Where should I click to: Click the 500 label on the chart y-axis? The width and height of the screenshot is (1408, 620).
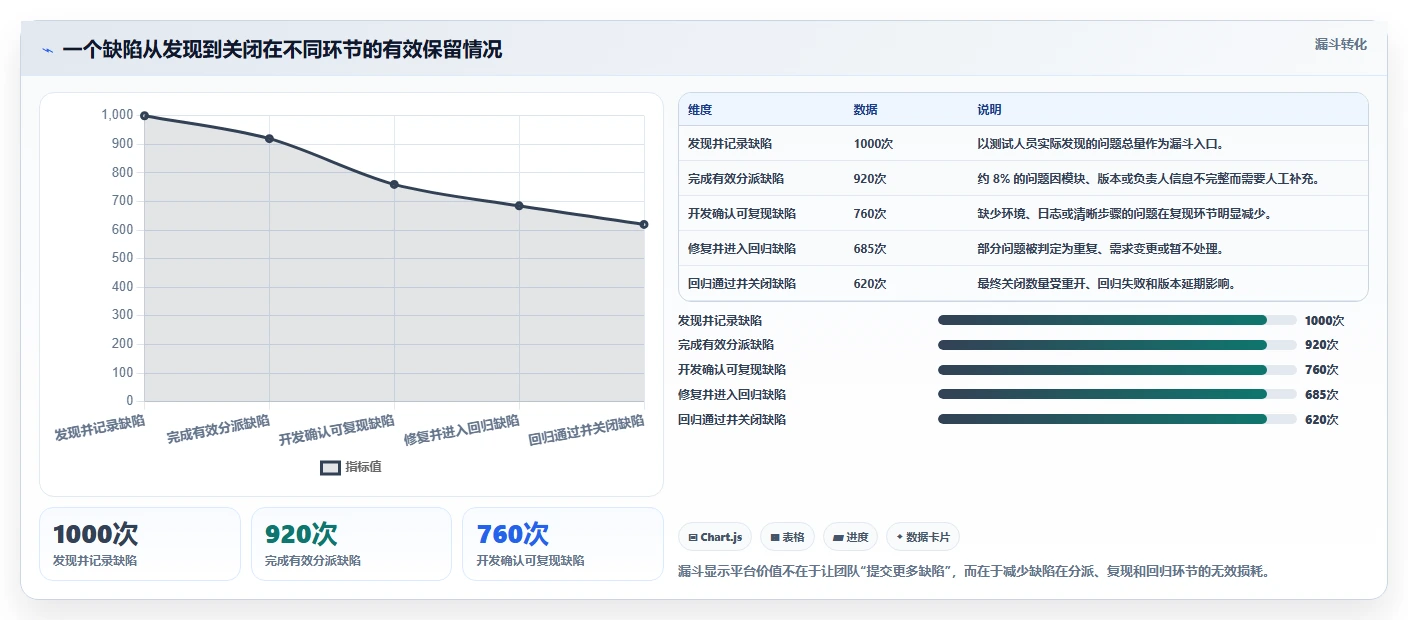pos(123,258)
